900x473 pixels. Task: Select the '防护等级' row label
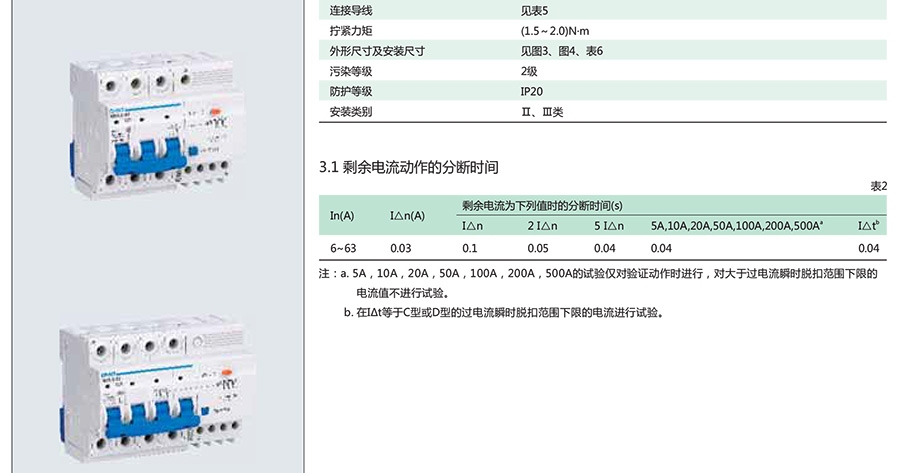click(351, 91)
